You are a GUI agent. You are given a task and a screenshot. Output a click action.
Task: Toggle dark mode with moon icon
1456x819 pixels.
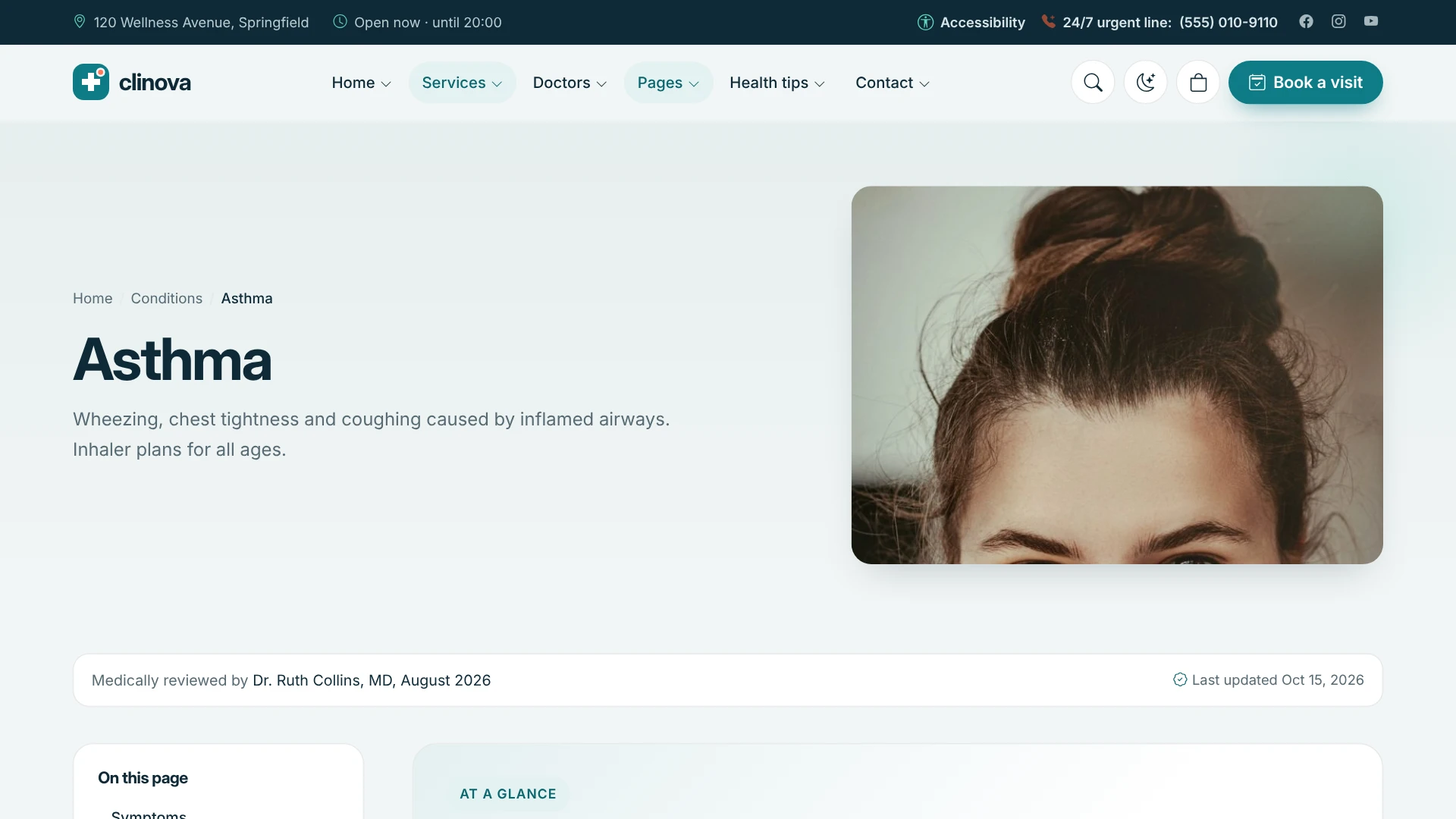[x=1145, y=82]
